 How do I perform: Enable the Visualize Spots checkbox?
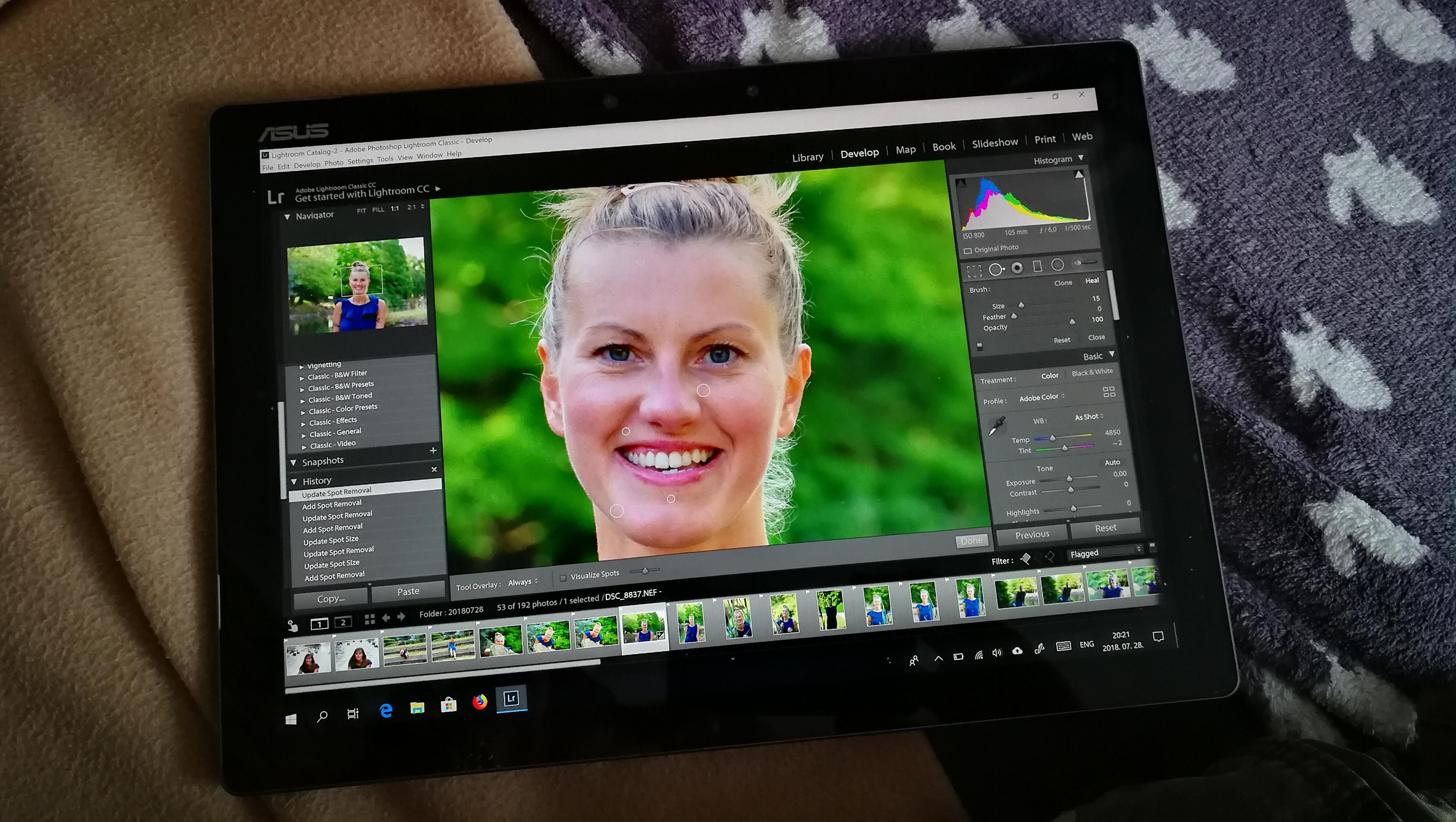[563, 578]
